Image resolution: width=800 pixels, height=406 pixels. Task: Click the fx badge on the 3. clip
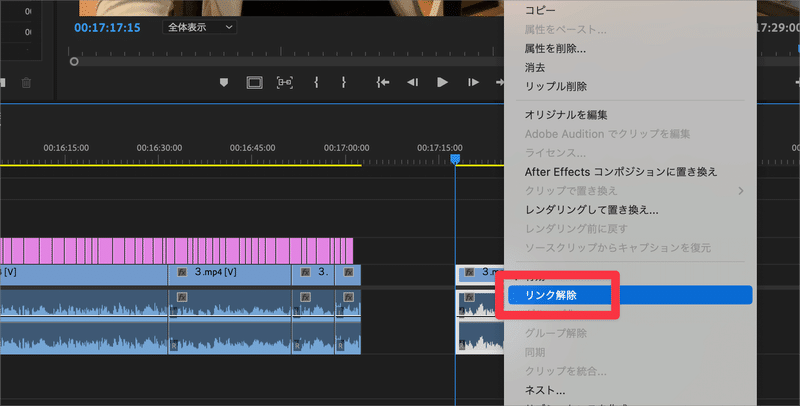(305, 272)
